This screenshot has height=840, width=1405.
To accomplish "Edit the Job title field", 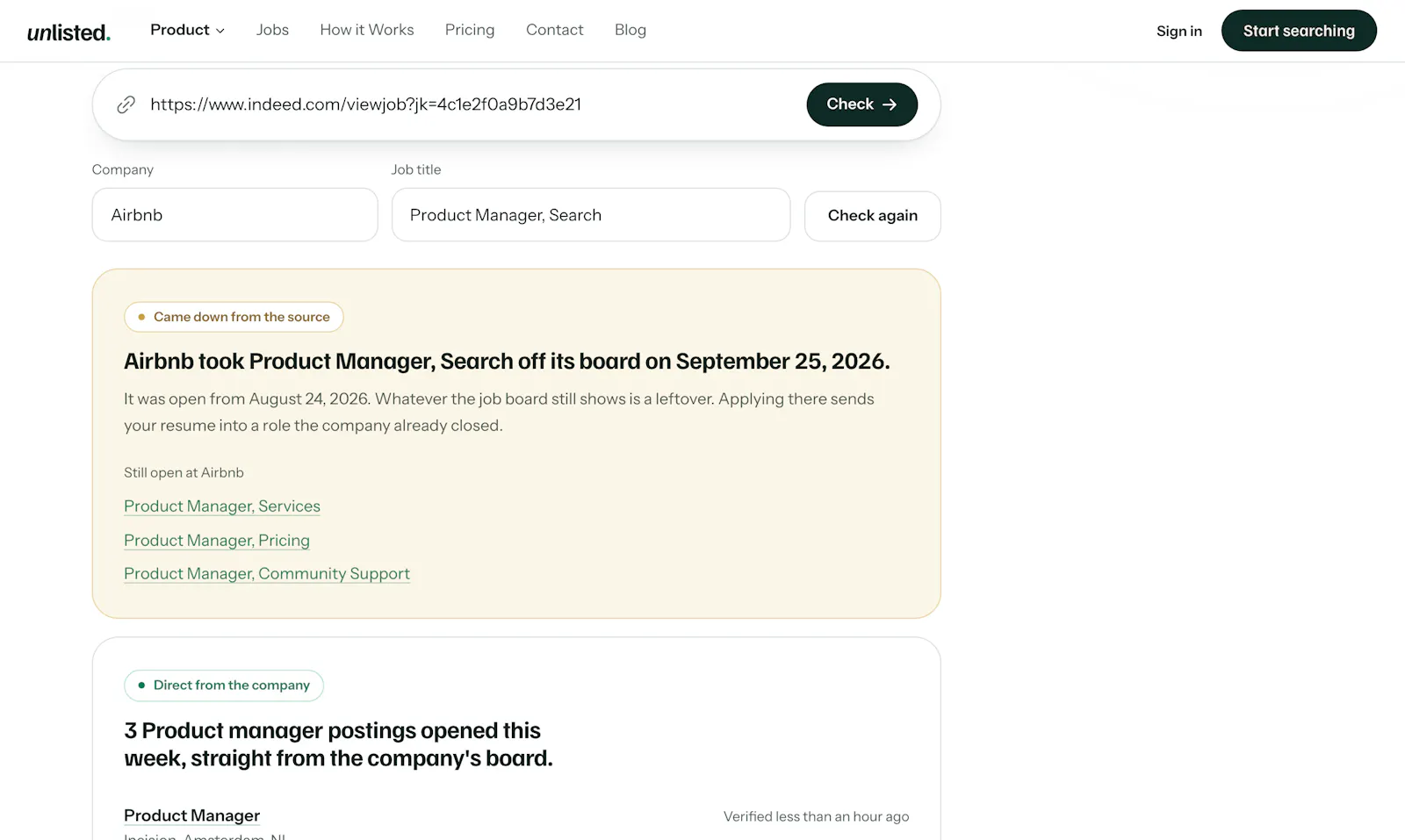I will click(591, 215).
